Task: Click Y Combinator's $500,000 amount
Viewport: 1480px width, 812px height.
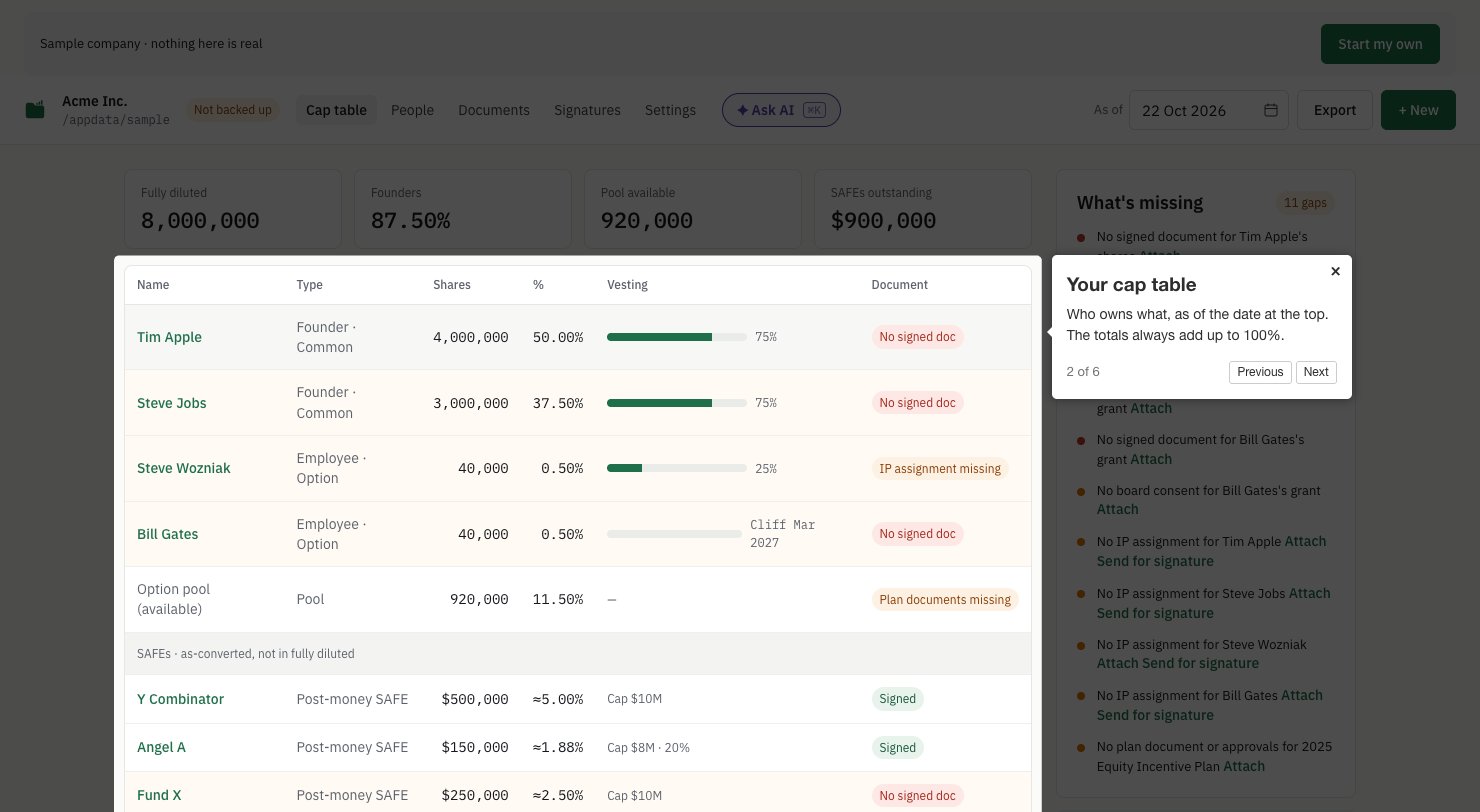Action: click(x=475, y=699)
